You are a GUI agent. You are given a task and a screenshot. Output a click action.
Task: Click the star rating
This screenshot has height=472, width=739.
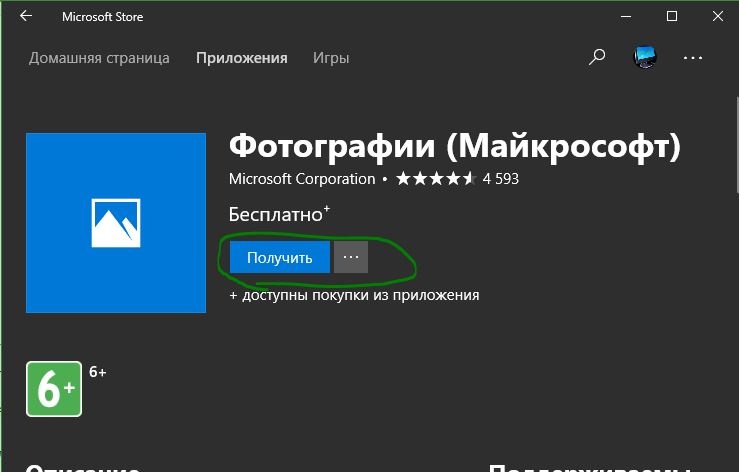(x=436, y=179)
